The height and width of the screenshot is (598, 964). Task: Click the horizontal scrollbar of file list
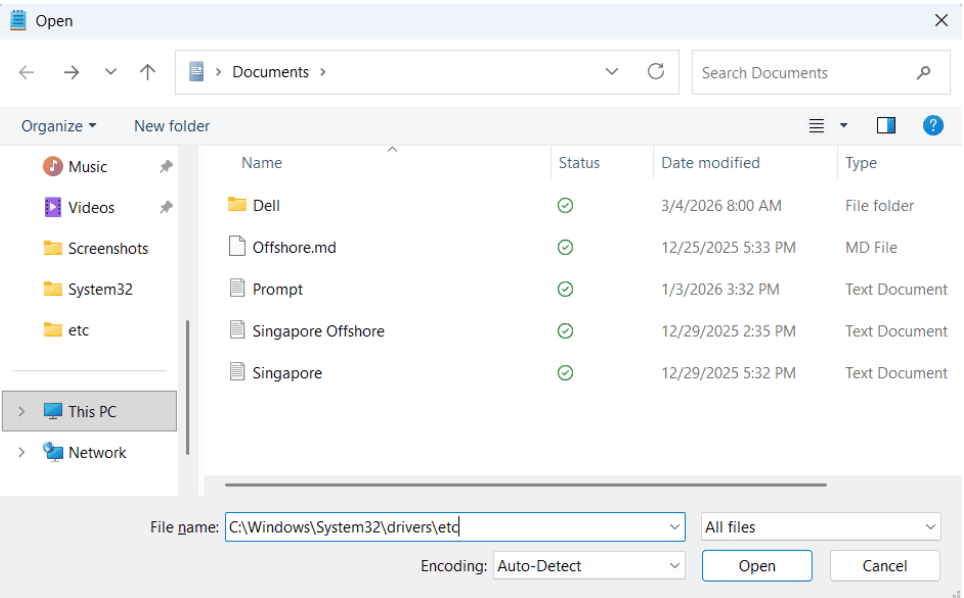click(x=526, y=485)
